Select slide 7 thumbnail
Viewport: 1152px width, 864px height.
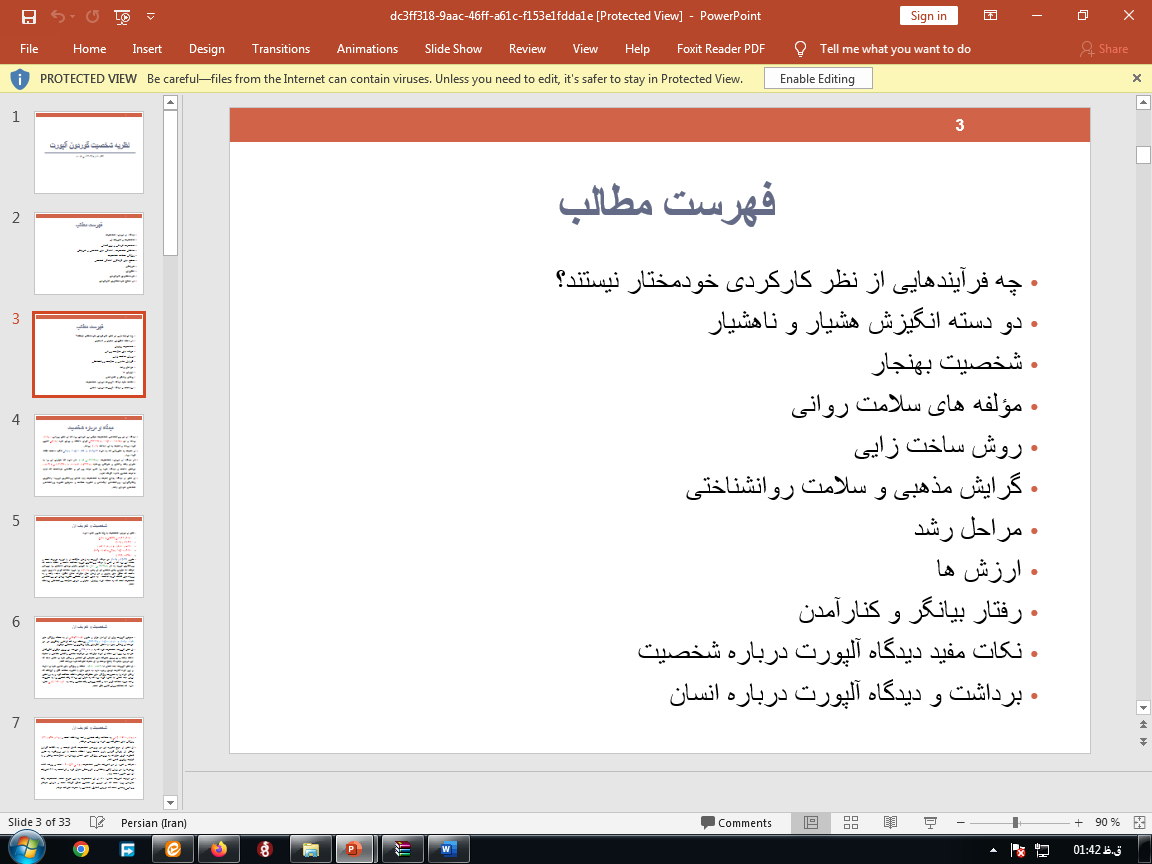[89, 758]
